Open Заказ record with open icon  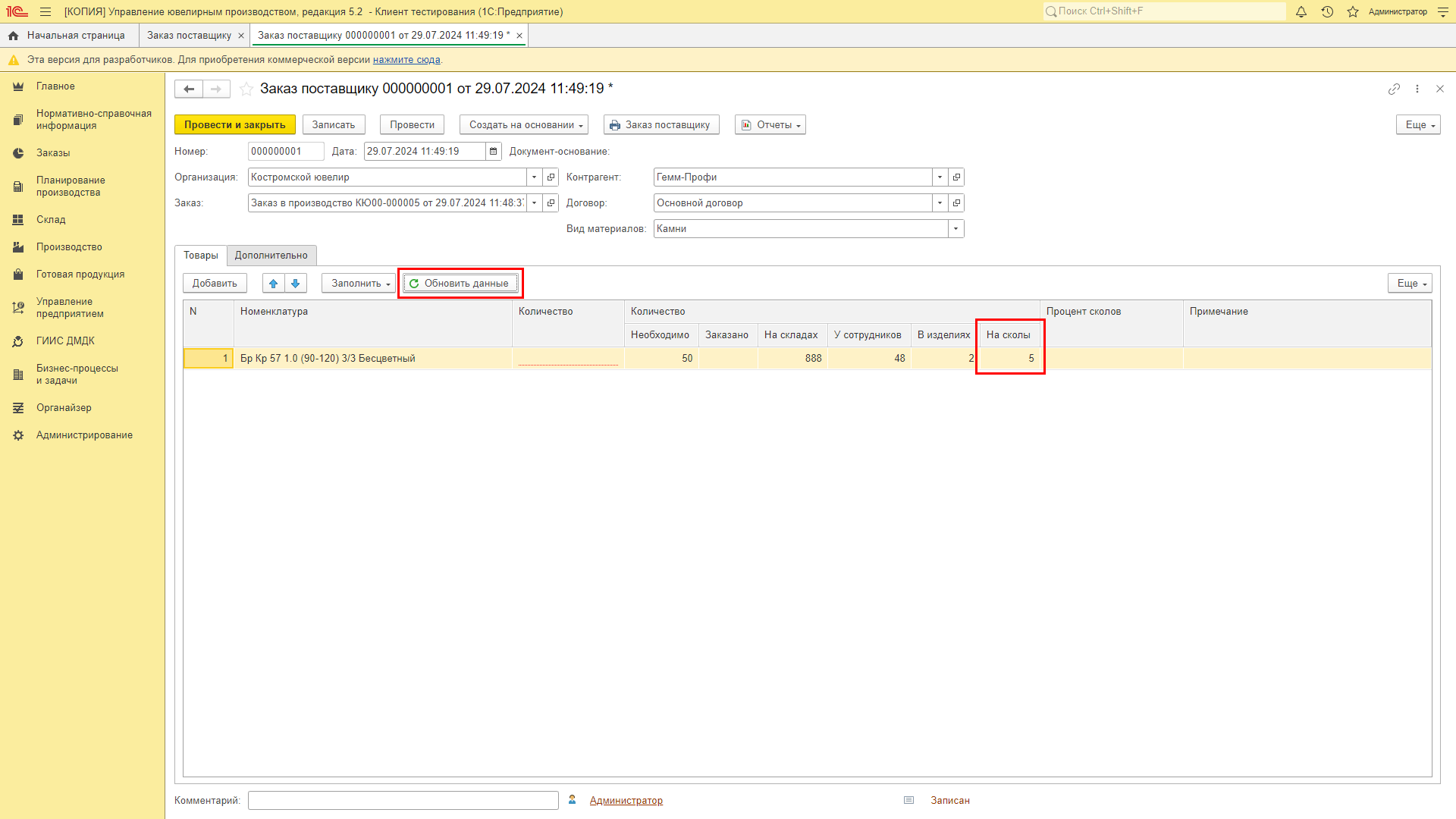(x=551, y=203)
